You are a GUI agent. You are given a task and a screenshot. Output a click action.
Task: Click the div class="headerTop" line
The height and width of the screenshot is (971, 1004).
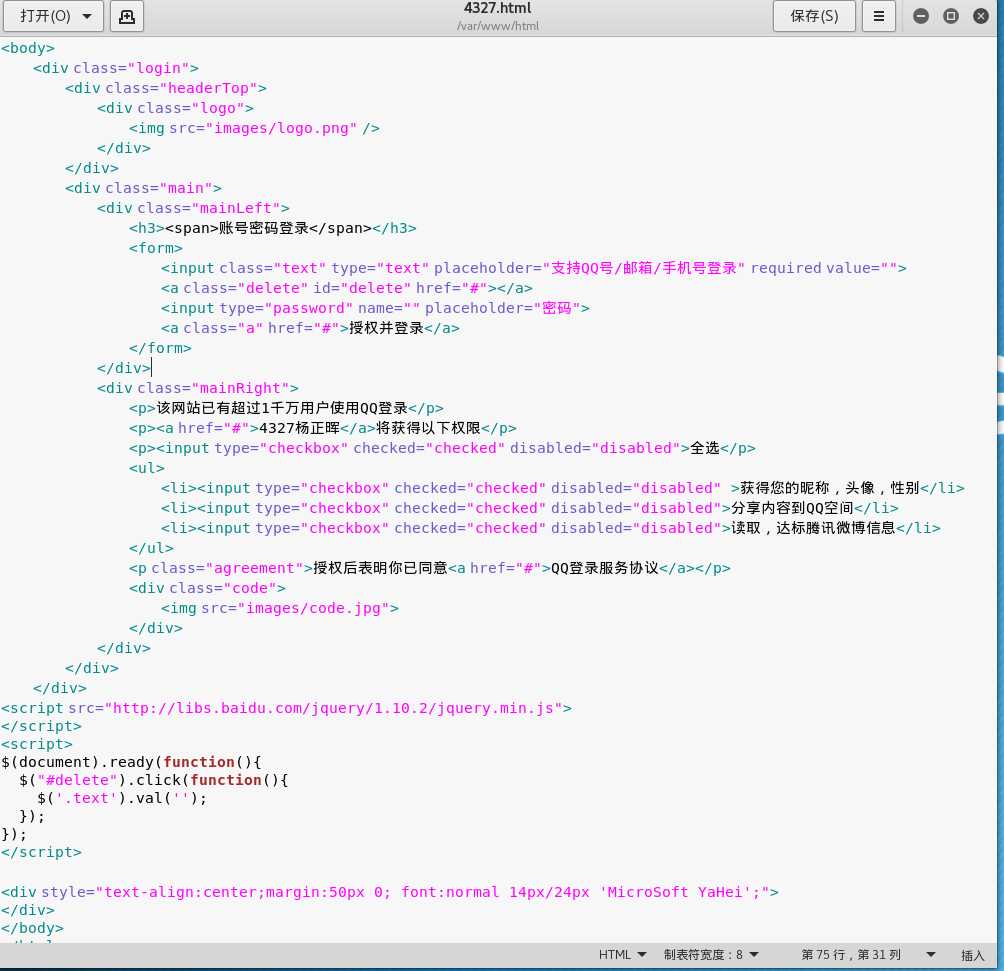tap(166, 88)
